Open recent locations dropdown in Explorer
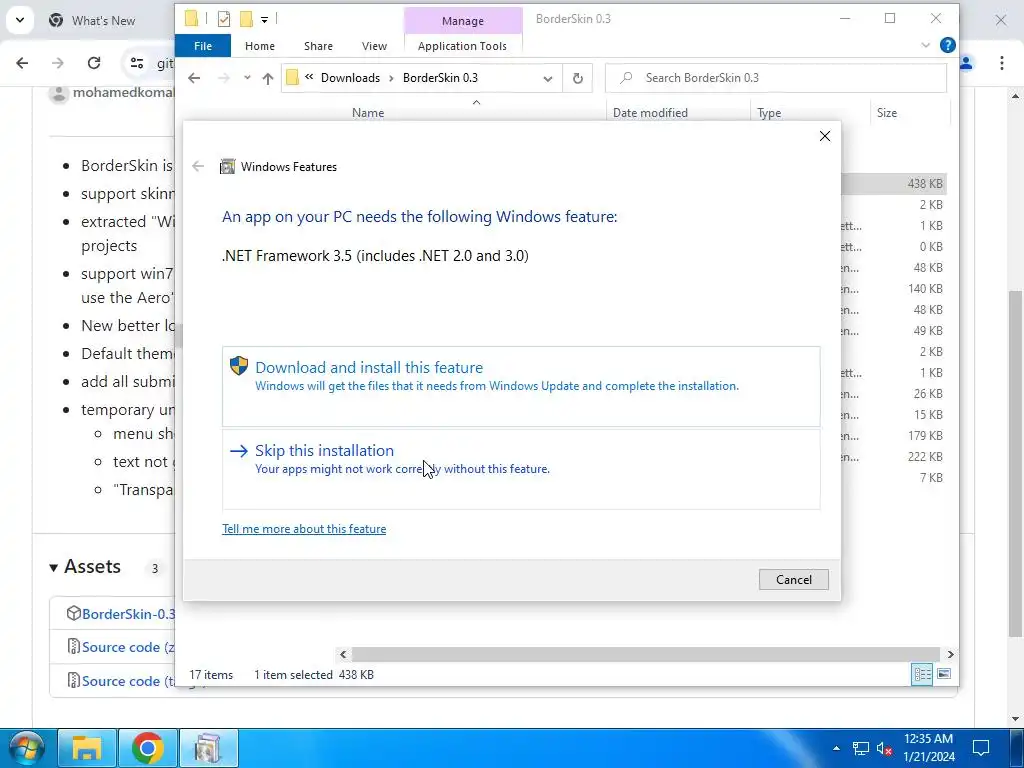Screen dimensions: 1024x768 (247, 78)
